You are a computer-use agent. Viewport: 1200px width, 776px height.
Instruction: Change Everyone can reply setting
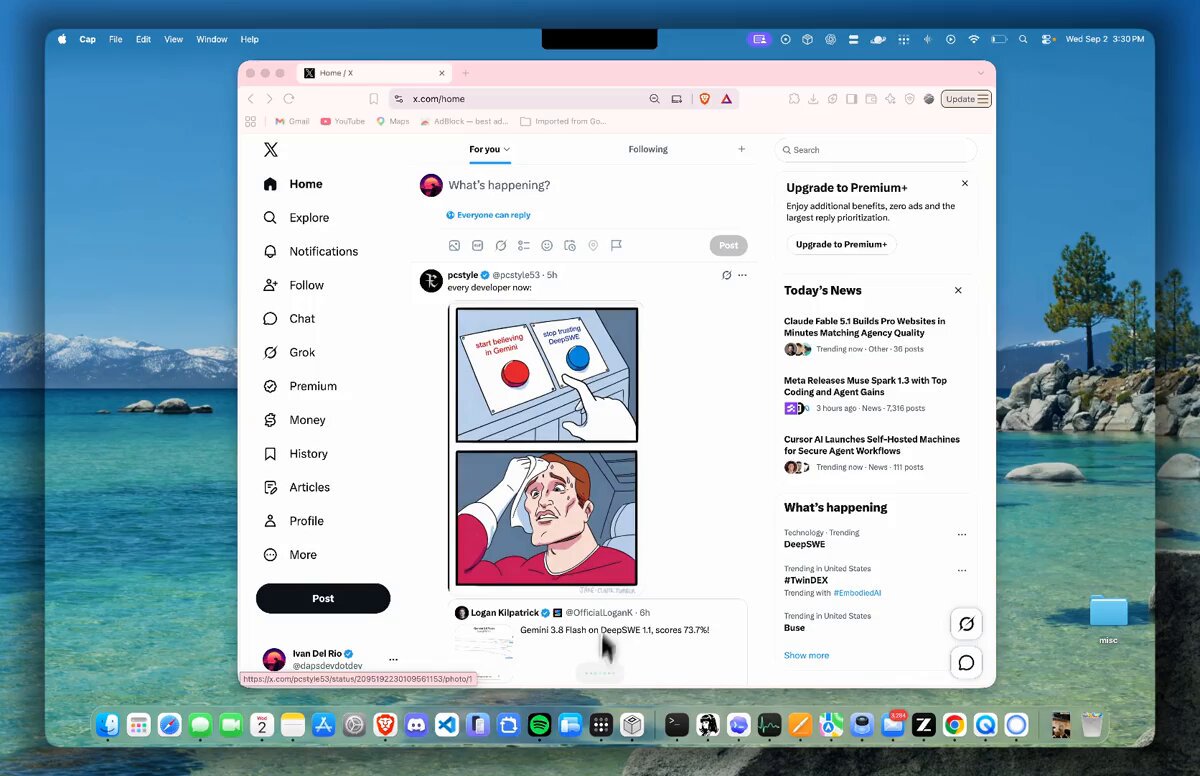coord(489,215)
